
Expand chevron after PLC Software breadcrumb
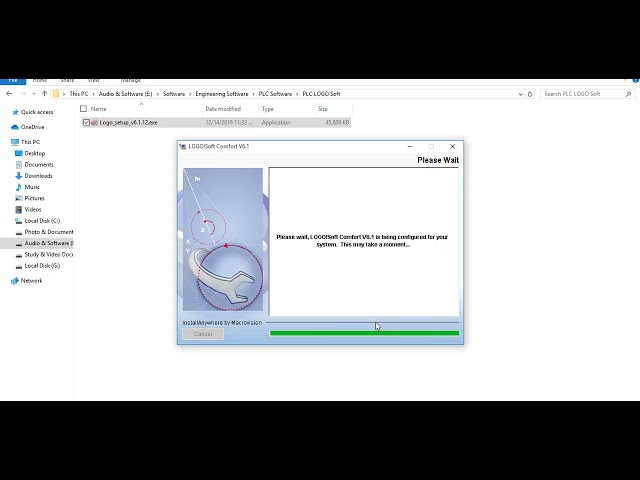point(297,94)
